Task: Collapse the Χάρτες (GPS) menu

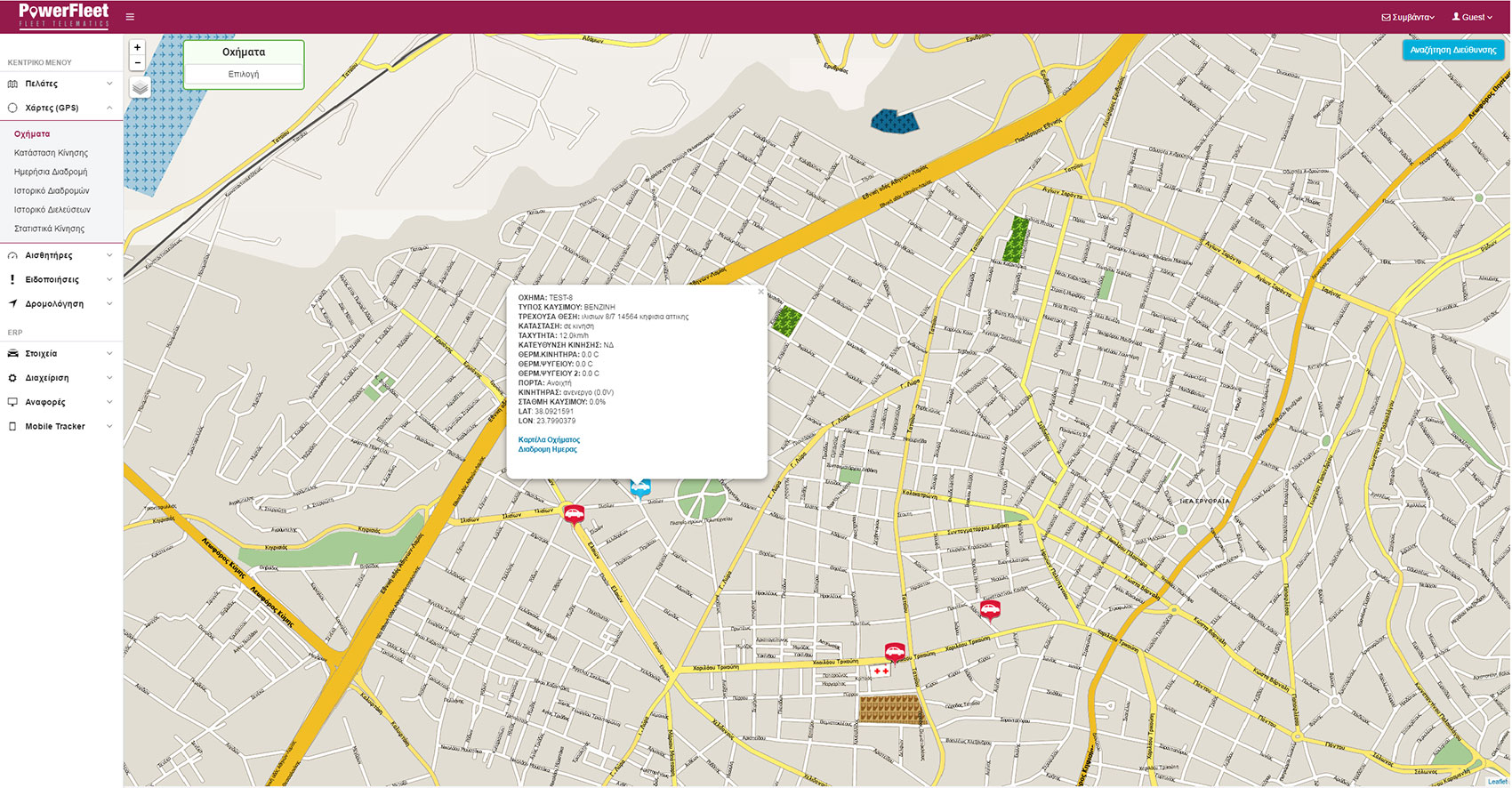Action: [60, 108]
